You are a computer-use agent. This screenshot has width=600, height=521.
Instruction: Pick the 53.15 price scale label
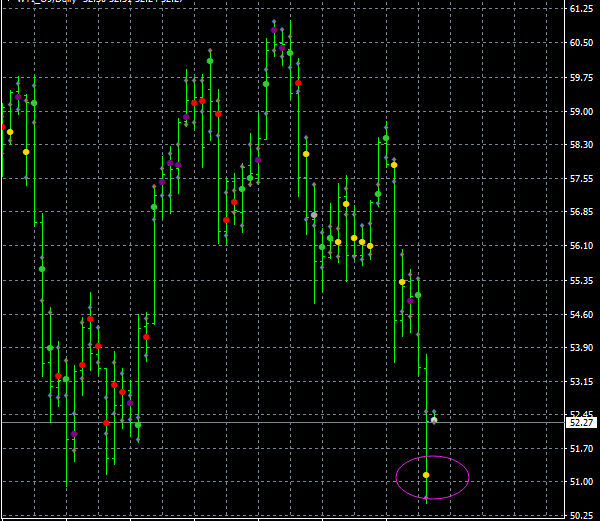click(x=581, y=381)
